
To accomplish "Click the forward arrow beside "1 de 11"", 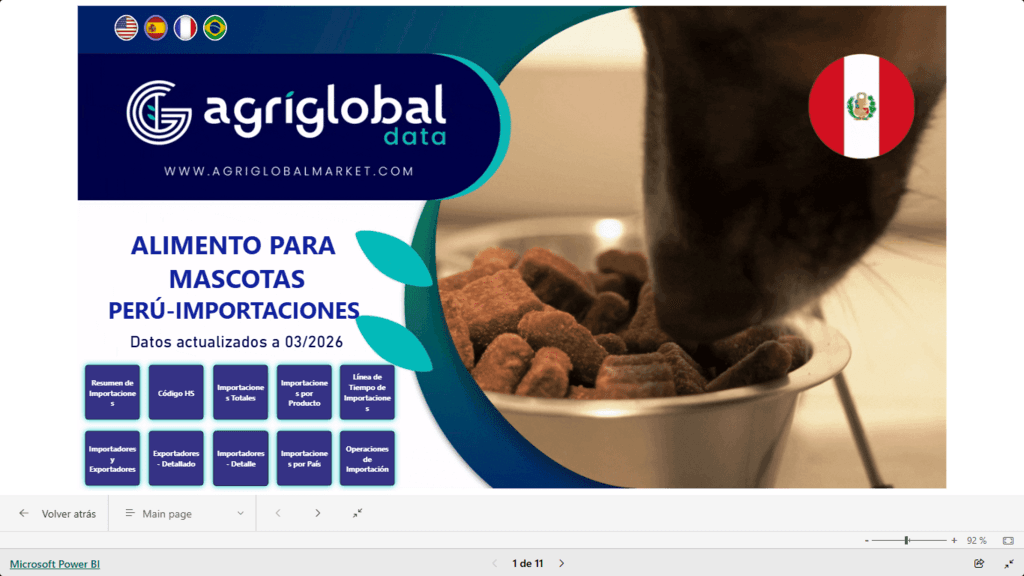I will 561,563.
